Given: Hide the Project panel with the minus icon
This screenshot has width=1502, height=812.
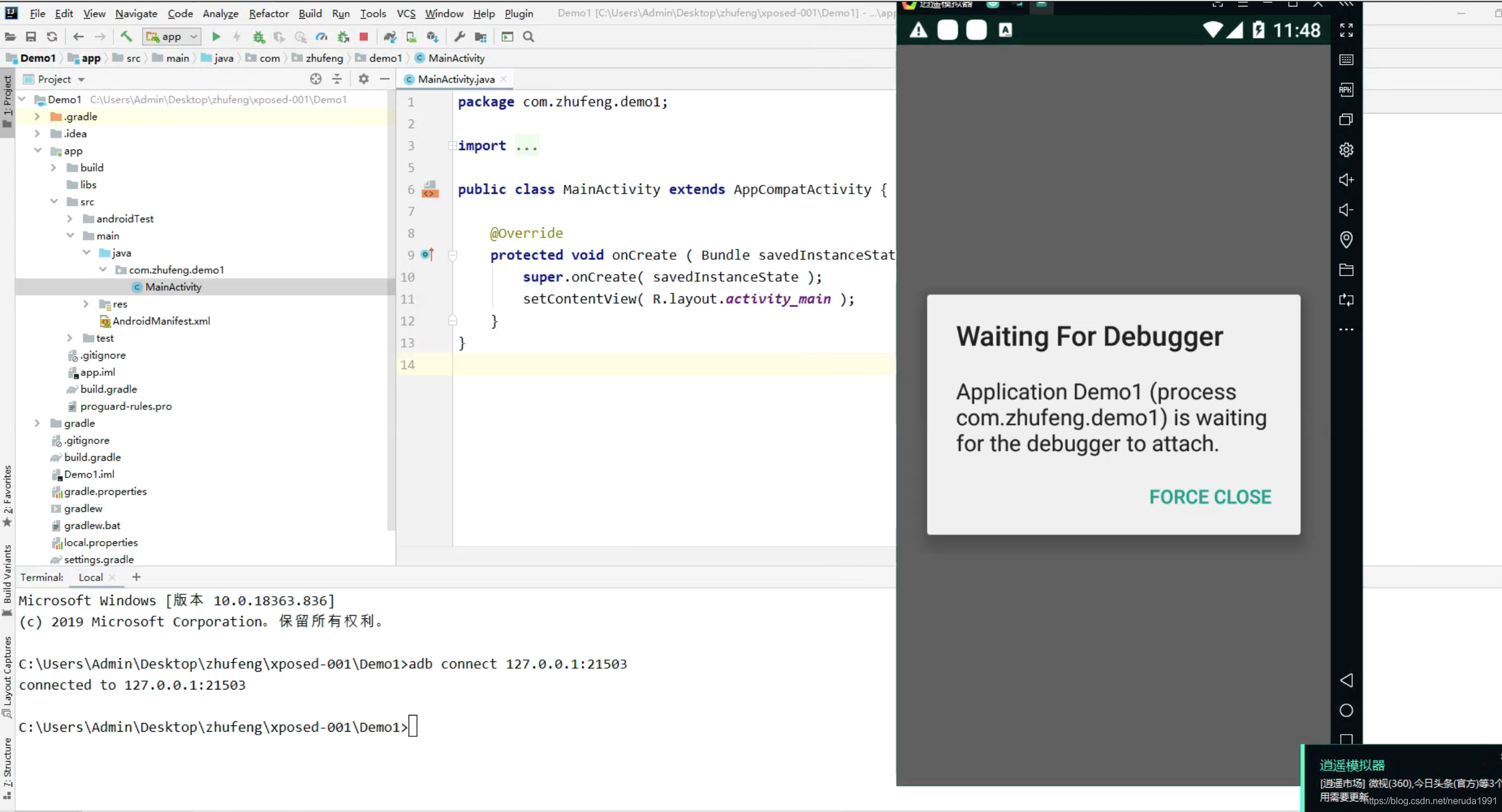Looking at the screenshot, I should pyautogui.click(x=385, y=79).
